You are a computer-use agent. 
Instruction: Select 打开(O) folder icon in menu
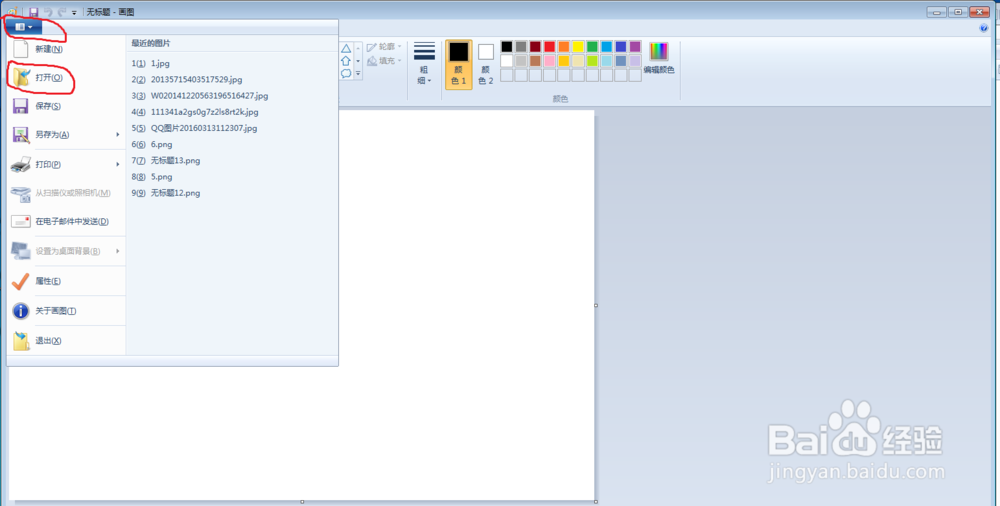21,77
